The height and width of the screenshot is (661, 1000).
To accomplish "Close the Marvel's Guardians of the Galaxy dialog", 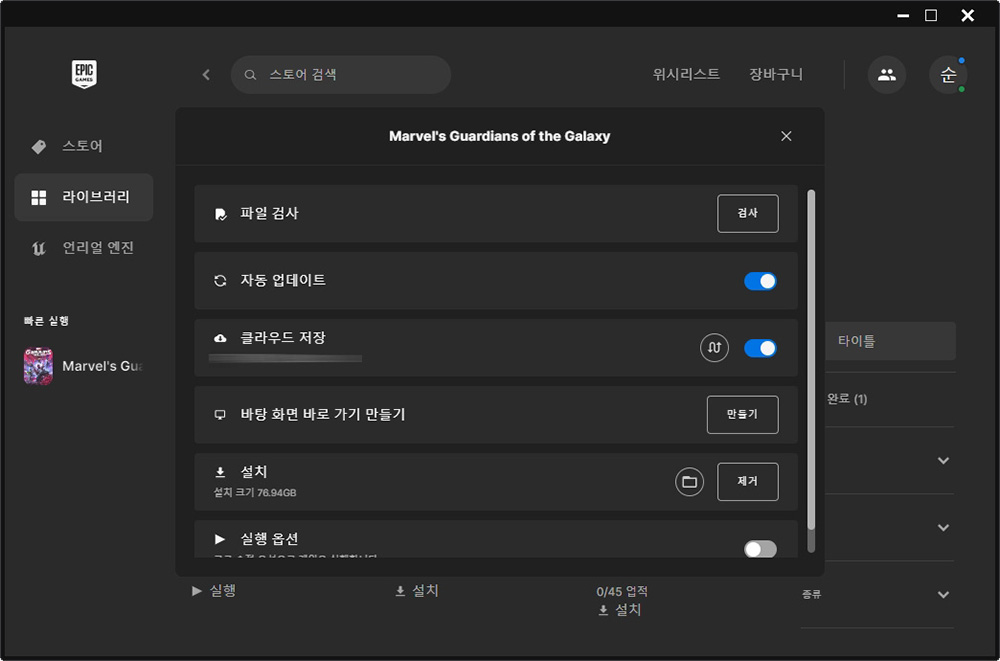I will click(x=786, y=136).
